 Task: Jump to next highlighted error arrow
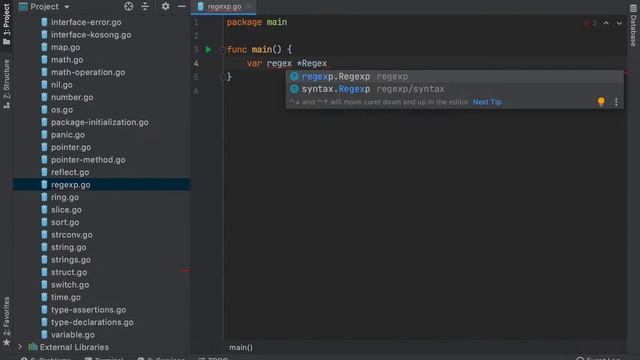619,23
